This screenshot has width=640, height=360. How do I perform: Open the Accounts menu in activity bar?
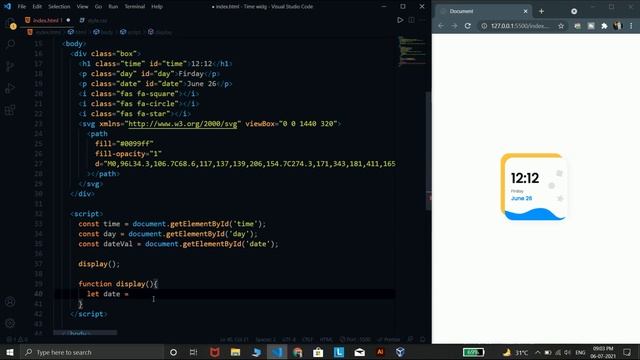pyautogui.click(x=10, y=302)
